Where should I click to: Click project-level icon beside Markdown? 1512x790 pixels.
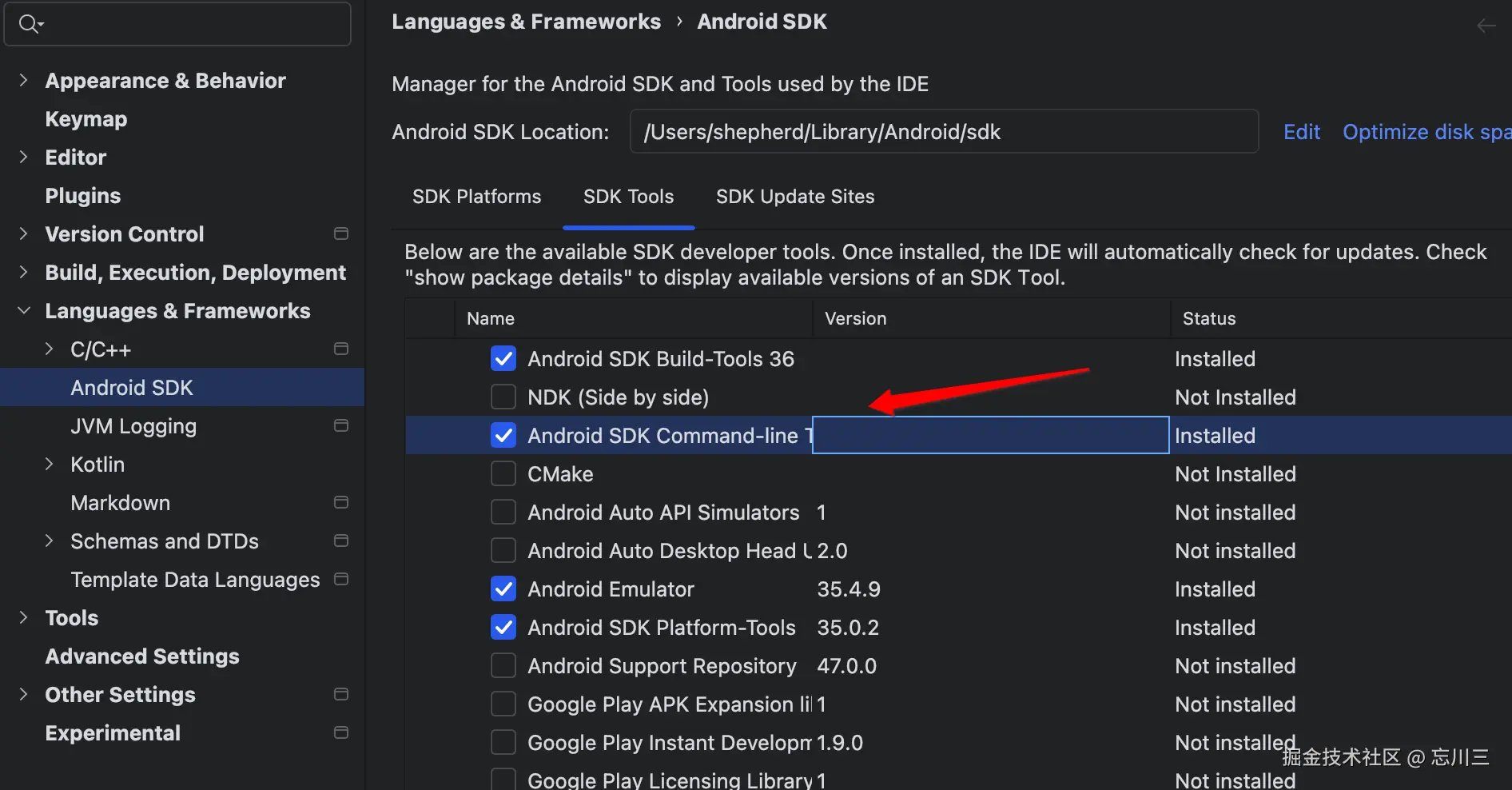[x=341, y=502]
